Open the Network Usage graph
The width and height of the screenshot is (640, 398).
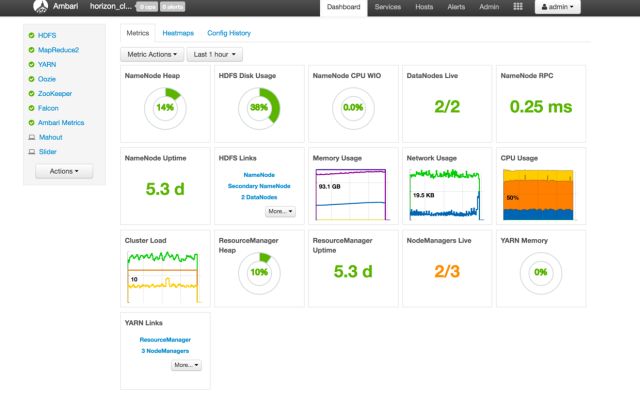(446, 194)
